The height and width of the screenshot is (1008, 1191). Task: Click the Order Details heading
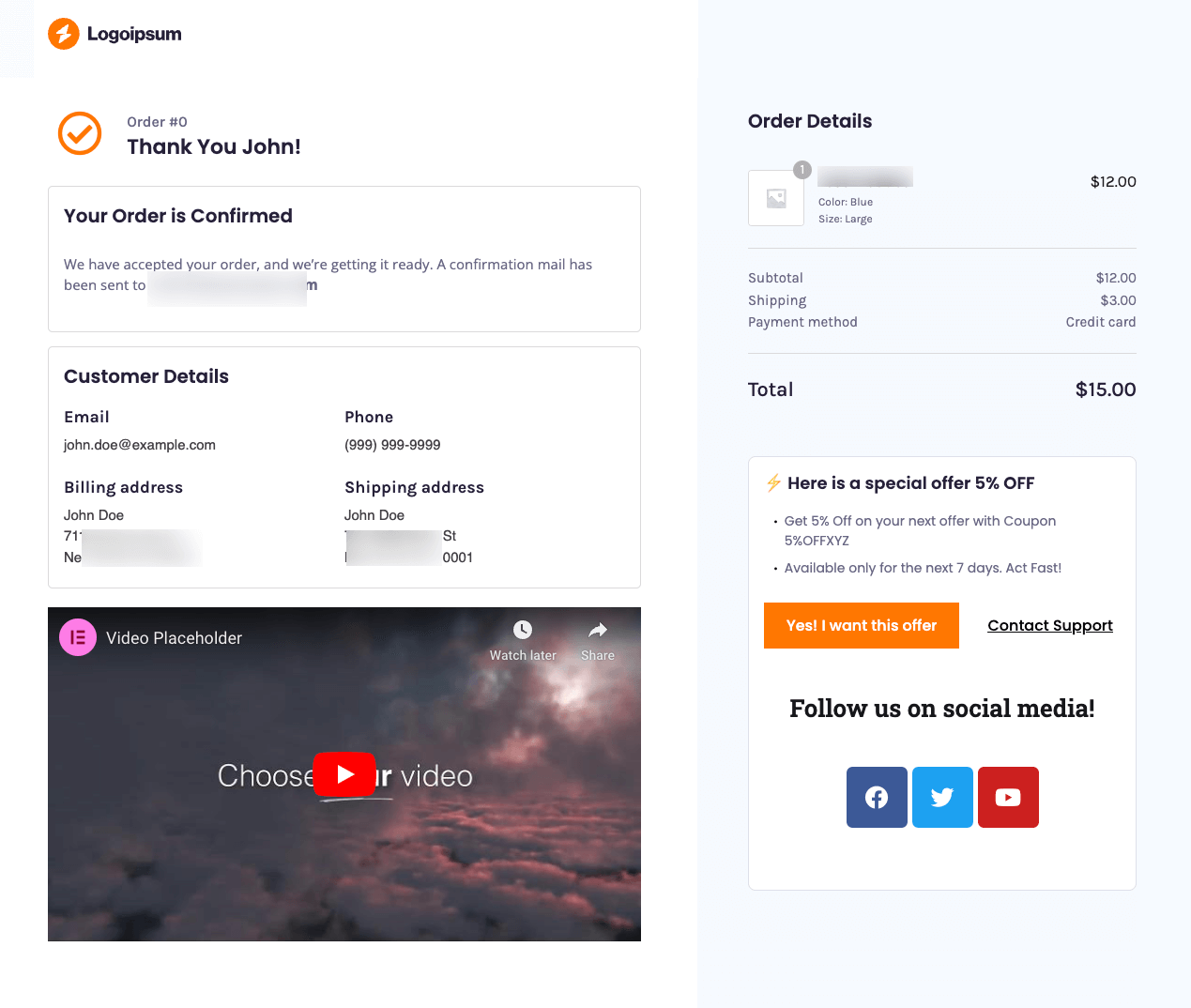(x=810, y=121)
